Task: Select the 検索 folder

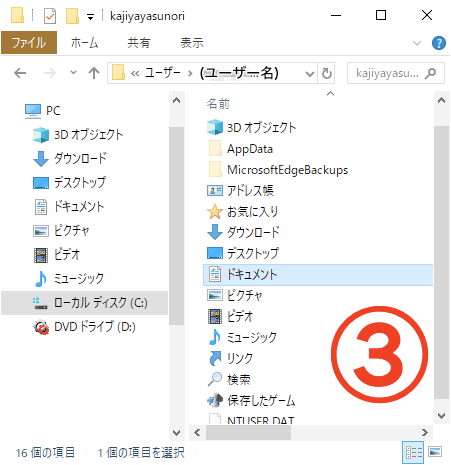Action: 229,379
